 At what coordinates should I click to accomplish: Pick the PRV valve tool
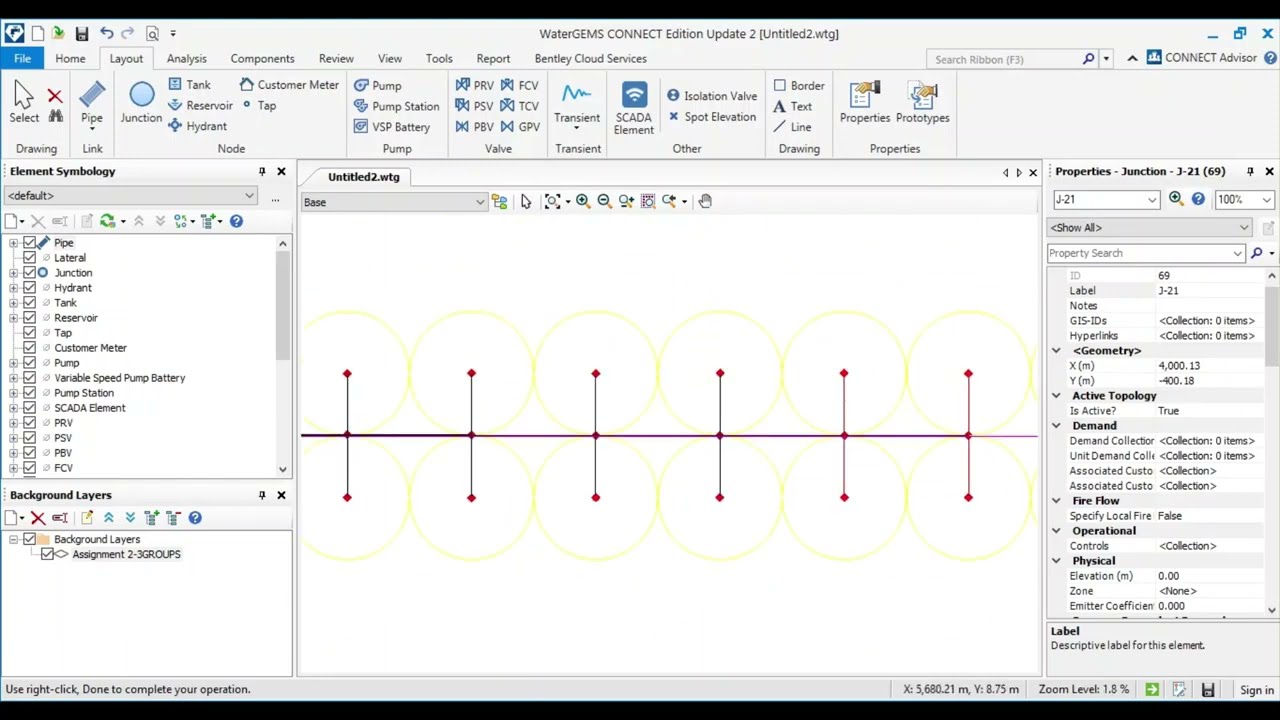click(474, 86)
